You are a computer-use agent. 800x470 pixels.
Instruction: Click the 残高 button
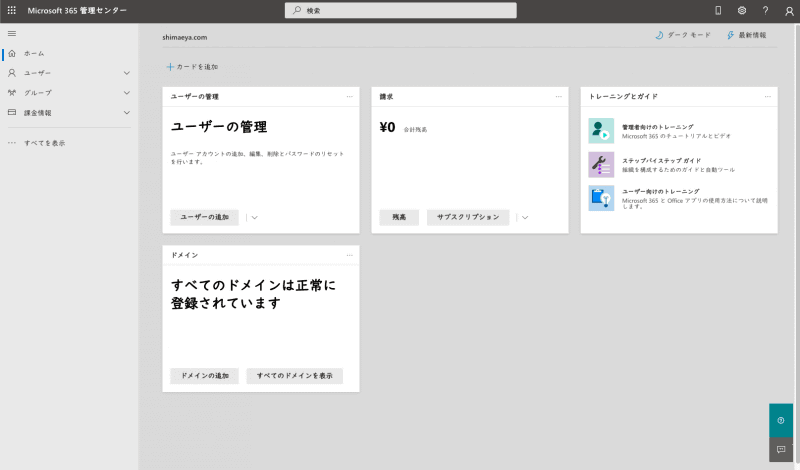click(x=399, y=217)
